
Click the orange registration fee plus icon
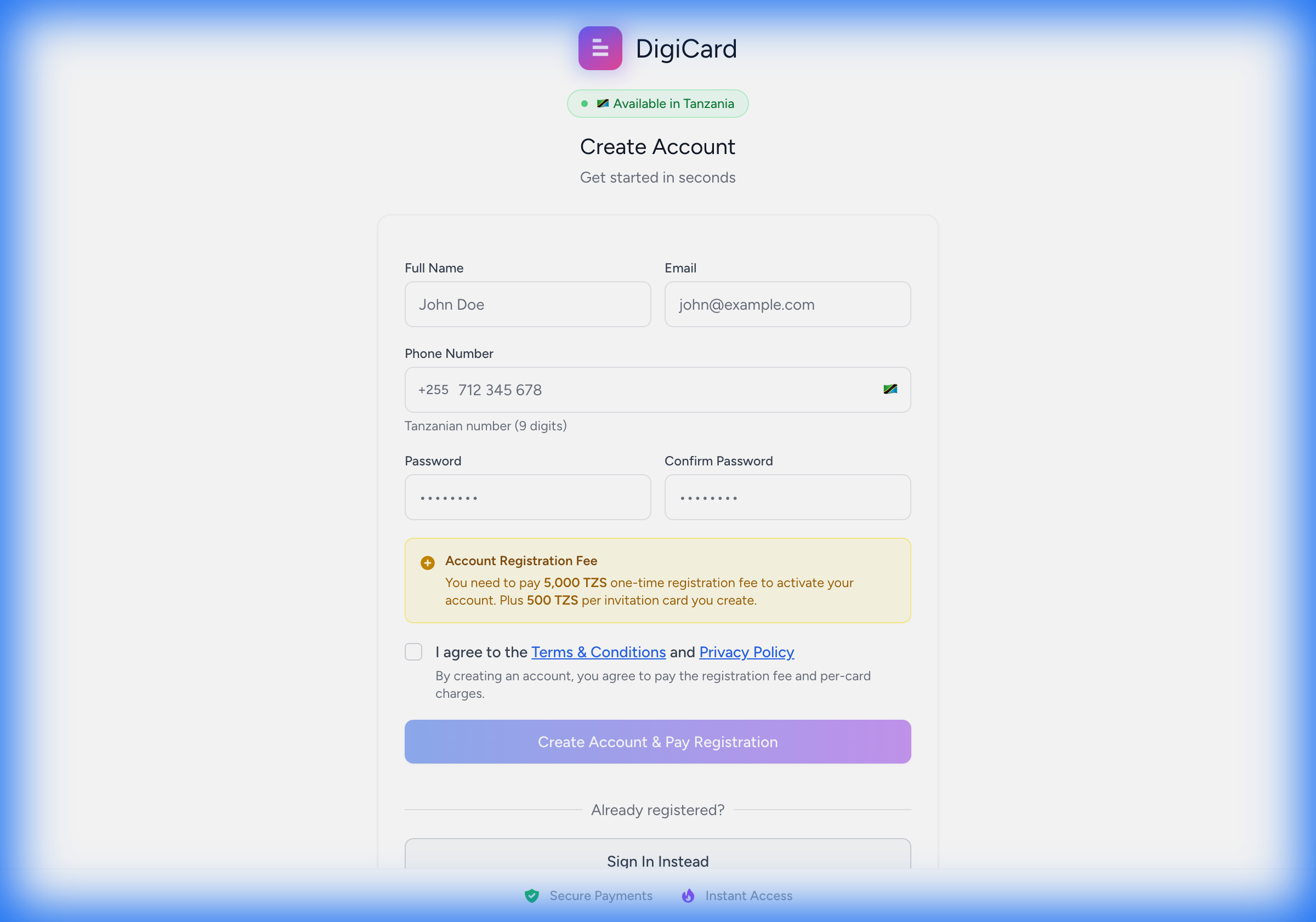tap(428, 563)
